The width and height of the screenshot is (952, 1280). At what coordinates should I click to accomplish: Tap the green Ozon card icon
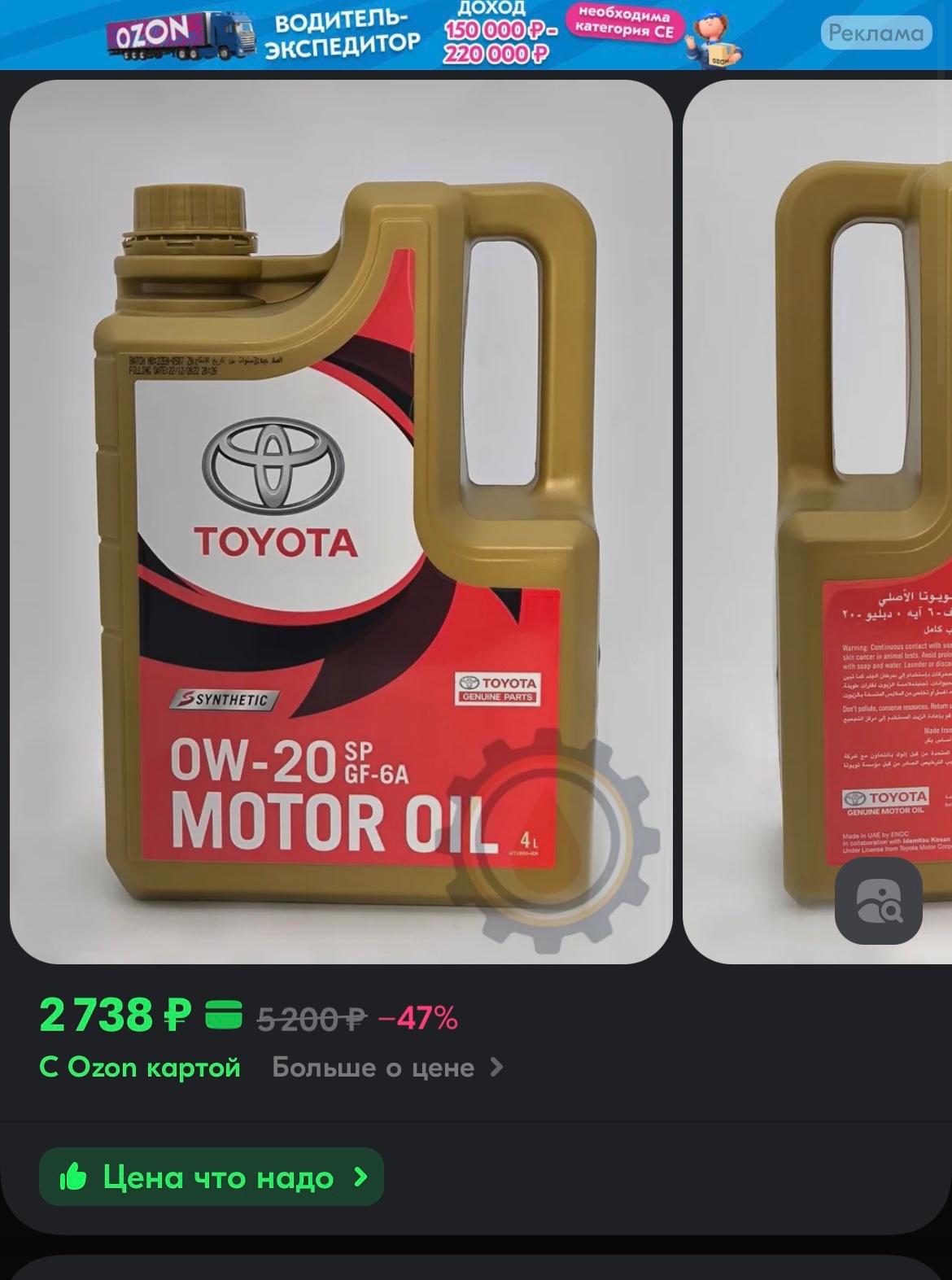click(x=224, y=1015)
